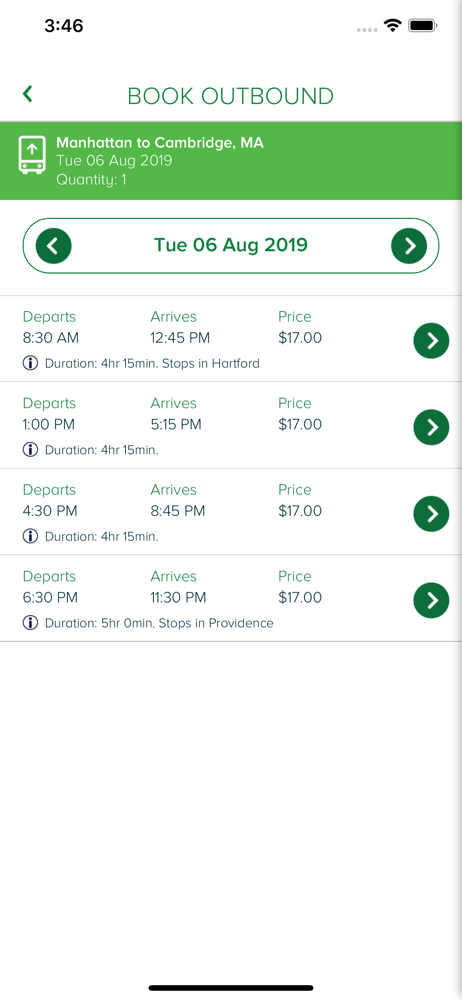This screenshot has width=462, height=1000.
Task: Tap the bus icon in green banner
Action: coord(32,154)
